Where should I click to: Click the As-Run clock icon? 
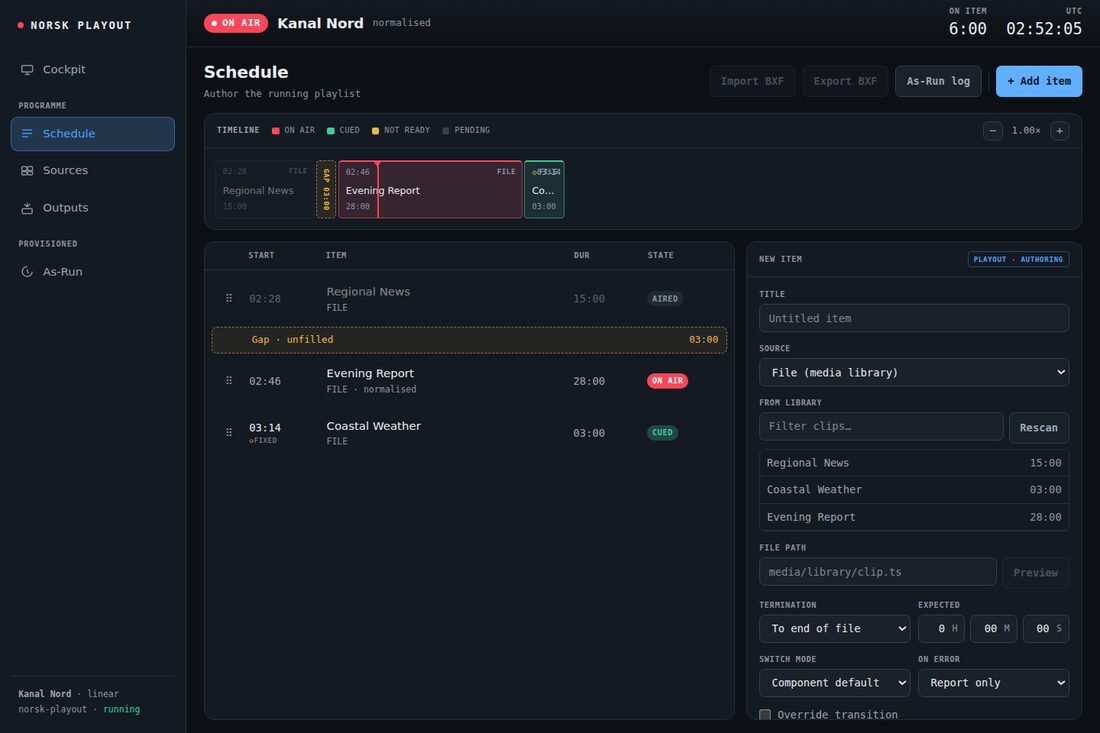click(x=27, y=271)
